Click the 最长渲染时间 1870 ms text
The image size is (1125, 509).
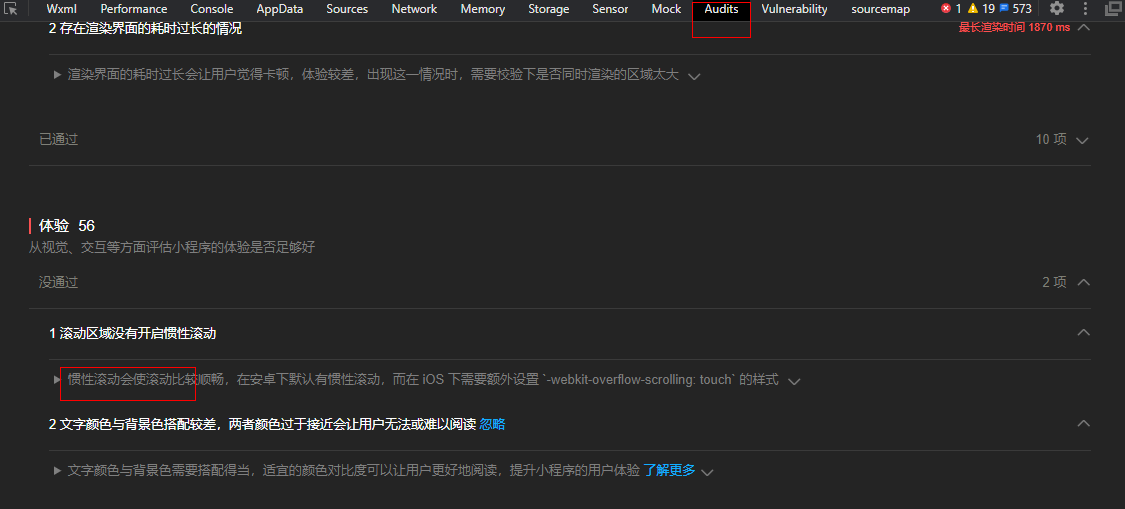1014,27
